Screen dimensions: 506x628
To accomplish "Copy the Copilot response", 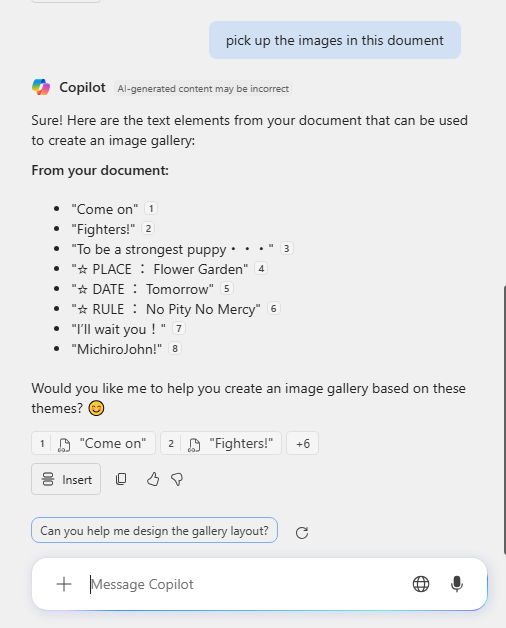I will point(121,479).
